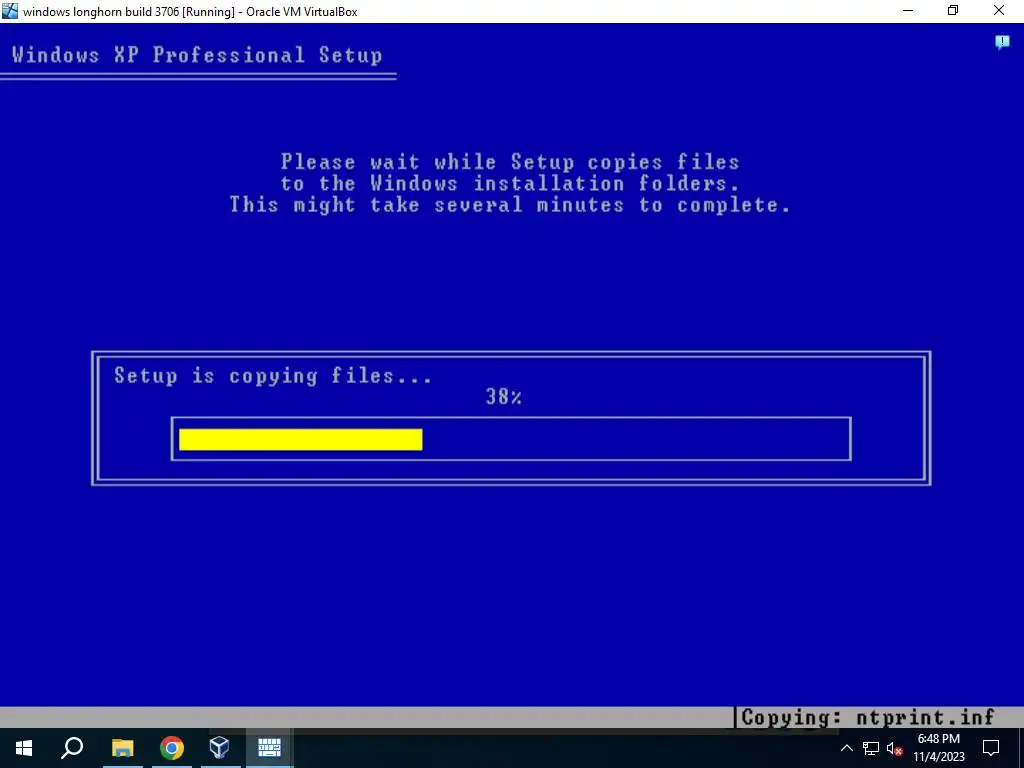
Task: Open the taskbar search magnifier
Action: (x=72, y=748)
